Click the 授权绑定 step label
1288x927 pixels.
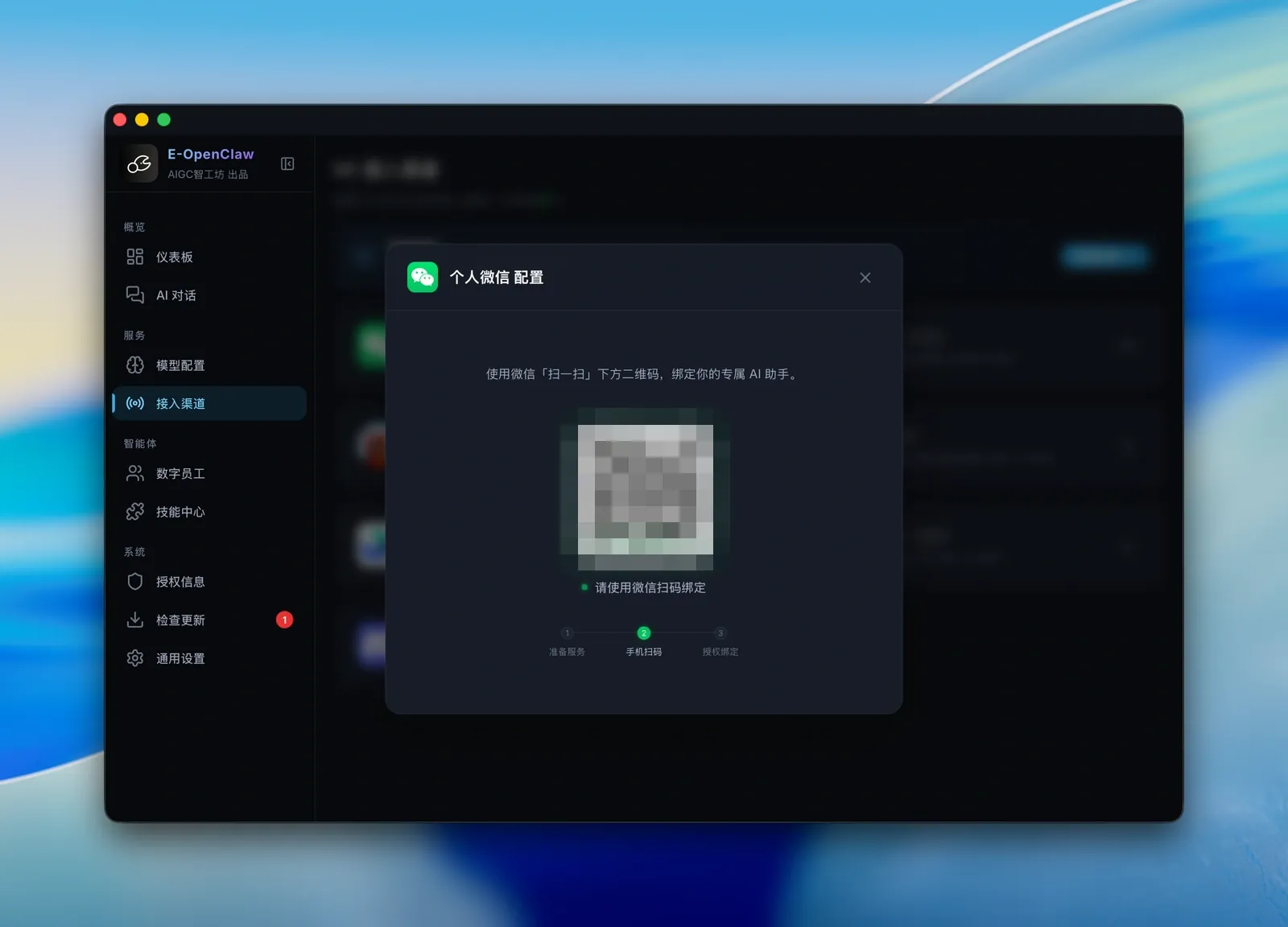[720, 652]
